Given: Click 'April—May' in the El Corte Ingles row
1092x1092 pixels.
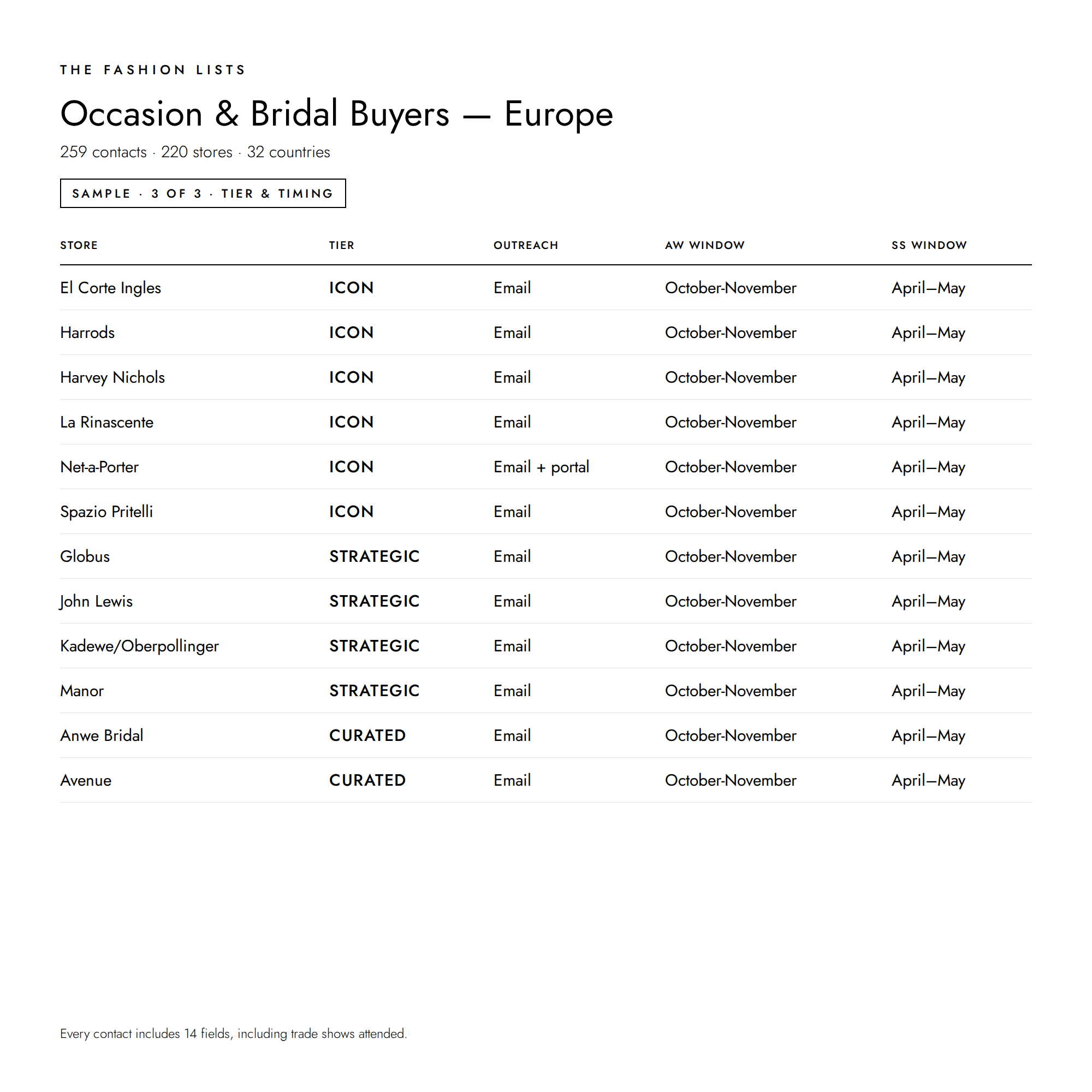Looking at the screenshot, I should pos(929,288).
